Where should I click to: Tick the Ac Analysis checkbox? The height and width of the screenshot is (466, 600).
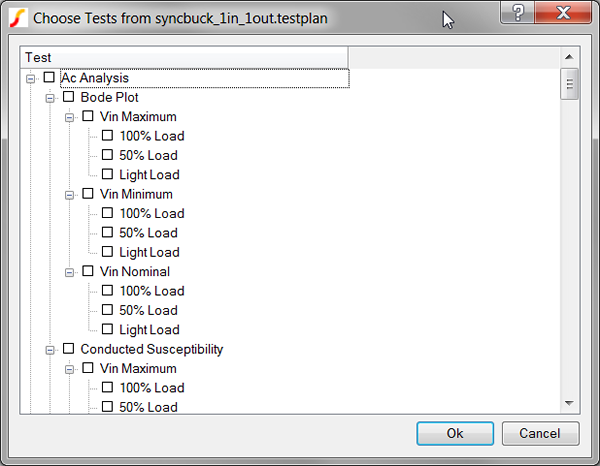click(x=49, y=77)
